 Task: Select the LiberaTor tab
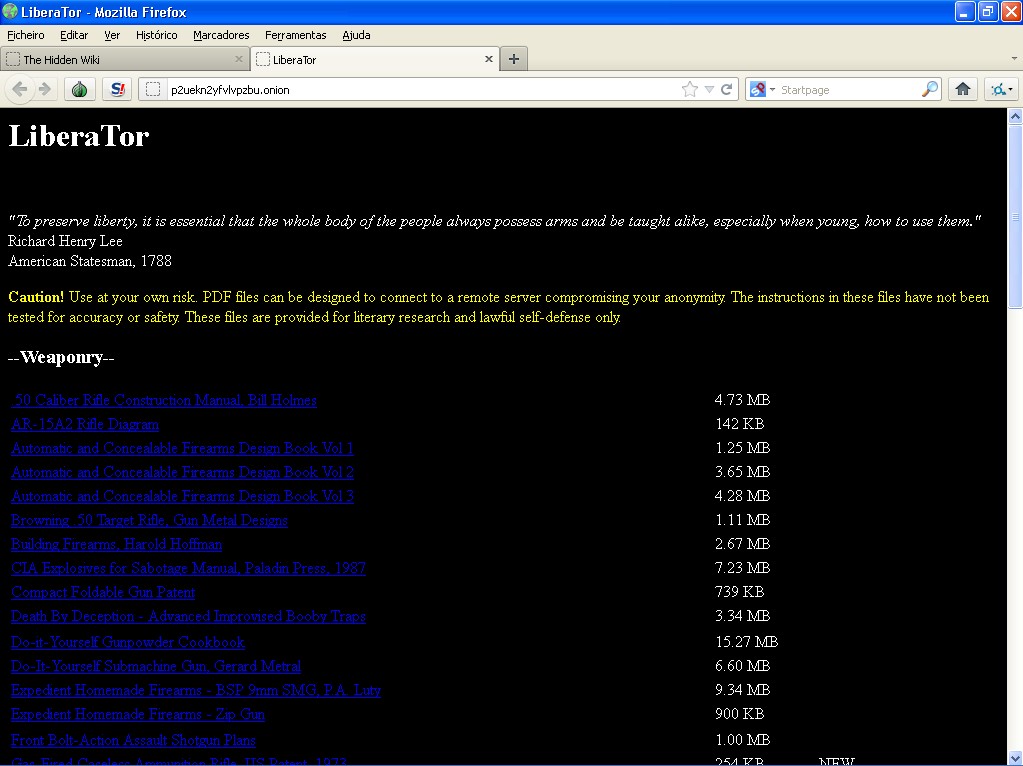point(375,59)
